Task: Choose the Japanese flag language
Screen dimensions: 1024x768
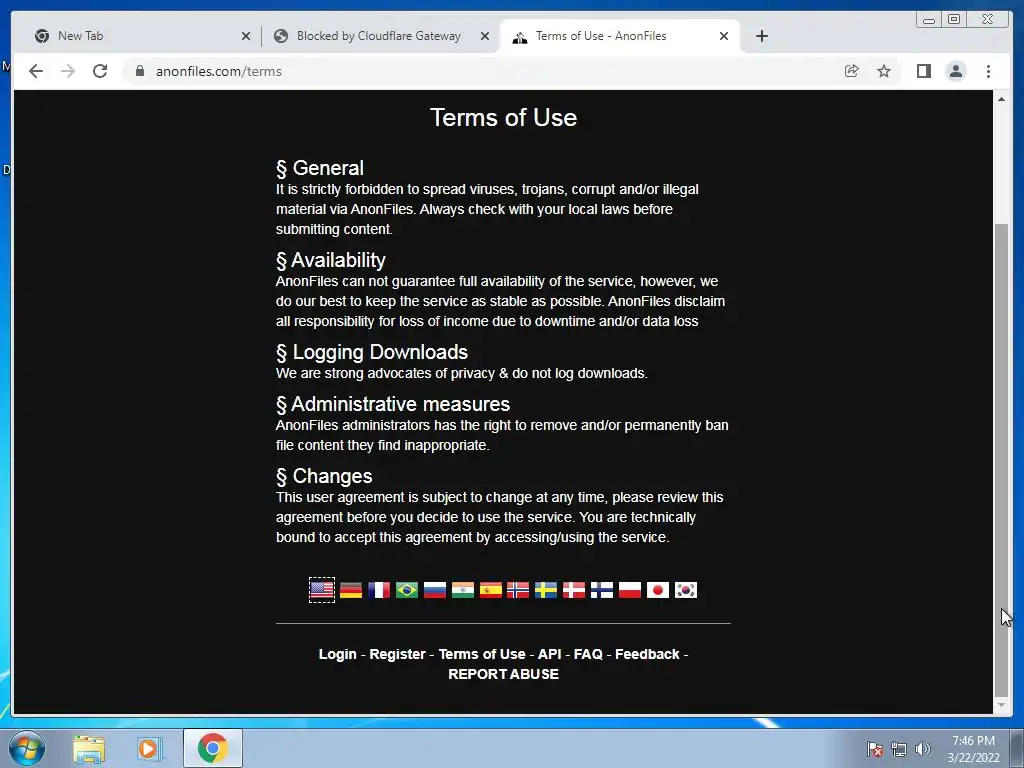Action: tap(658, 590)
